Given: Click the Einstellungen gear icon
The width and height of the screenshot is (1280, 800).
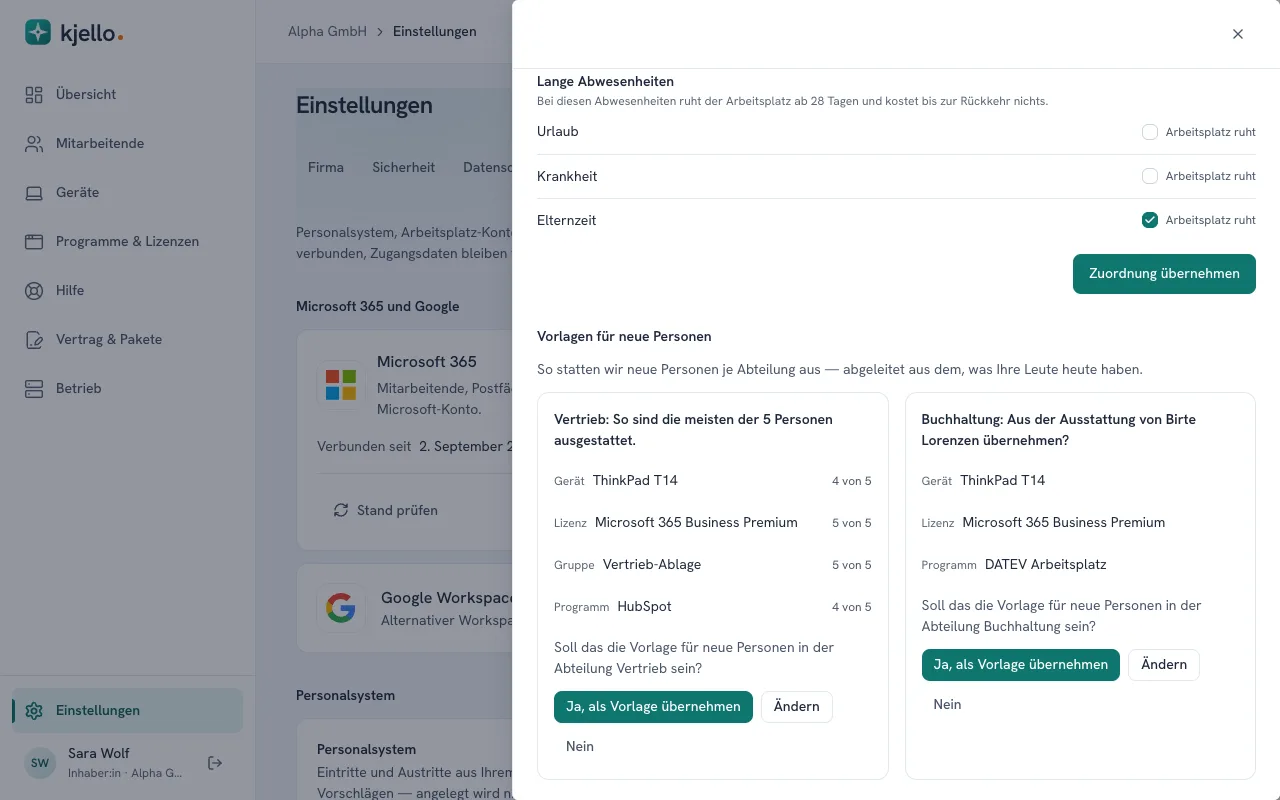Looking at the screenshot, I should tap(34, 711).
